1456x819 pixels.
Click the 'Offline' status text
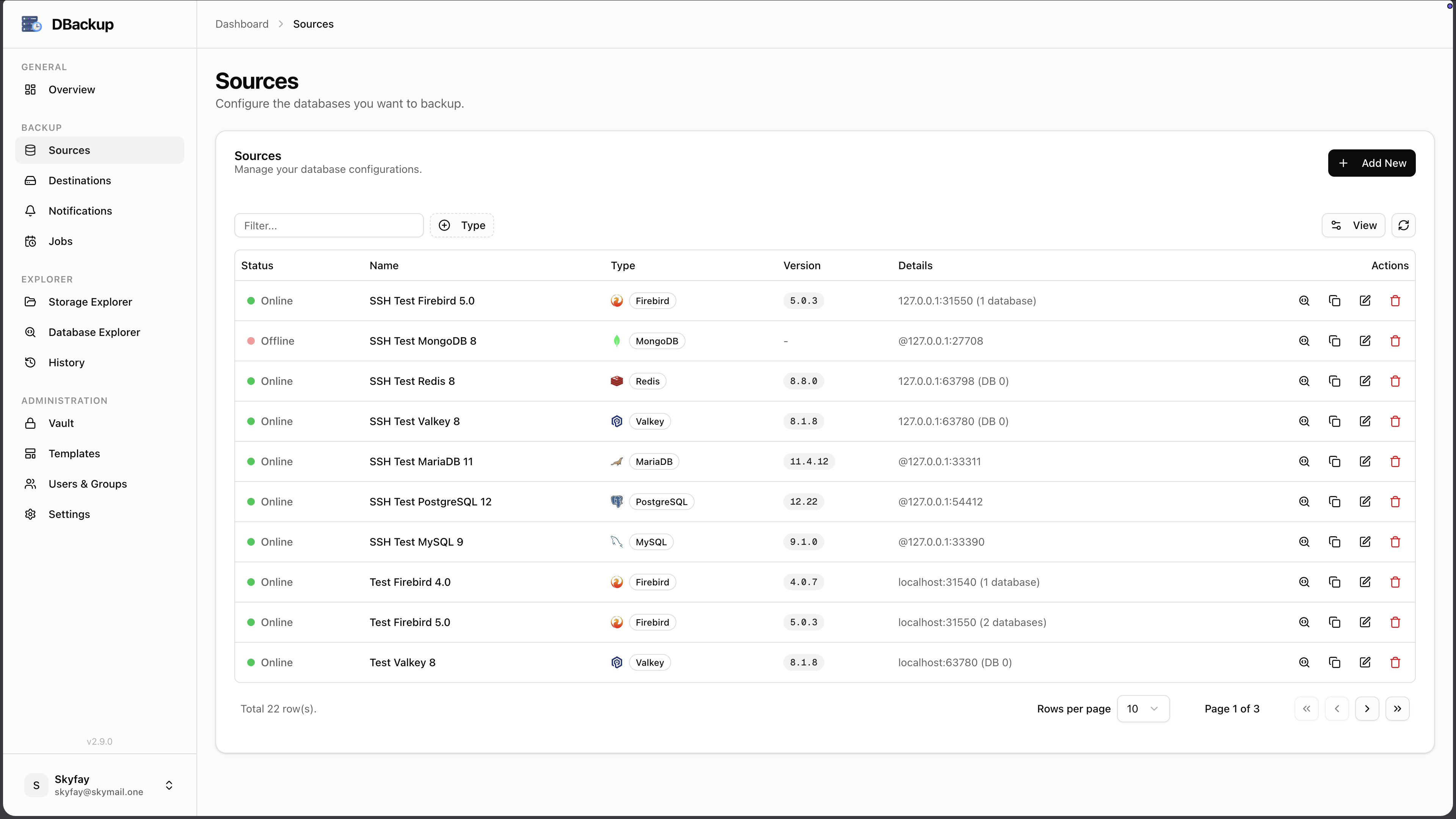tap(278, 341)
